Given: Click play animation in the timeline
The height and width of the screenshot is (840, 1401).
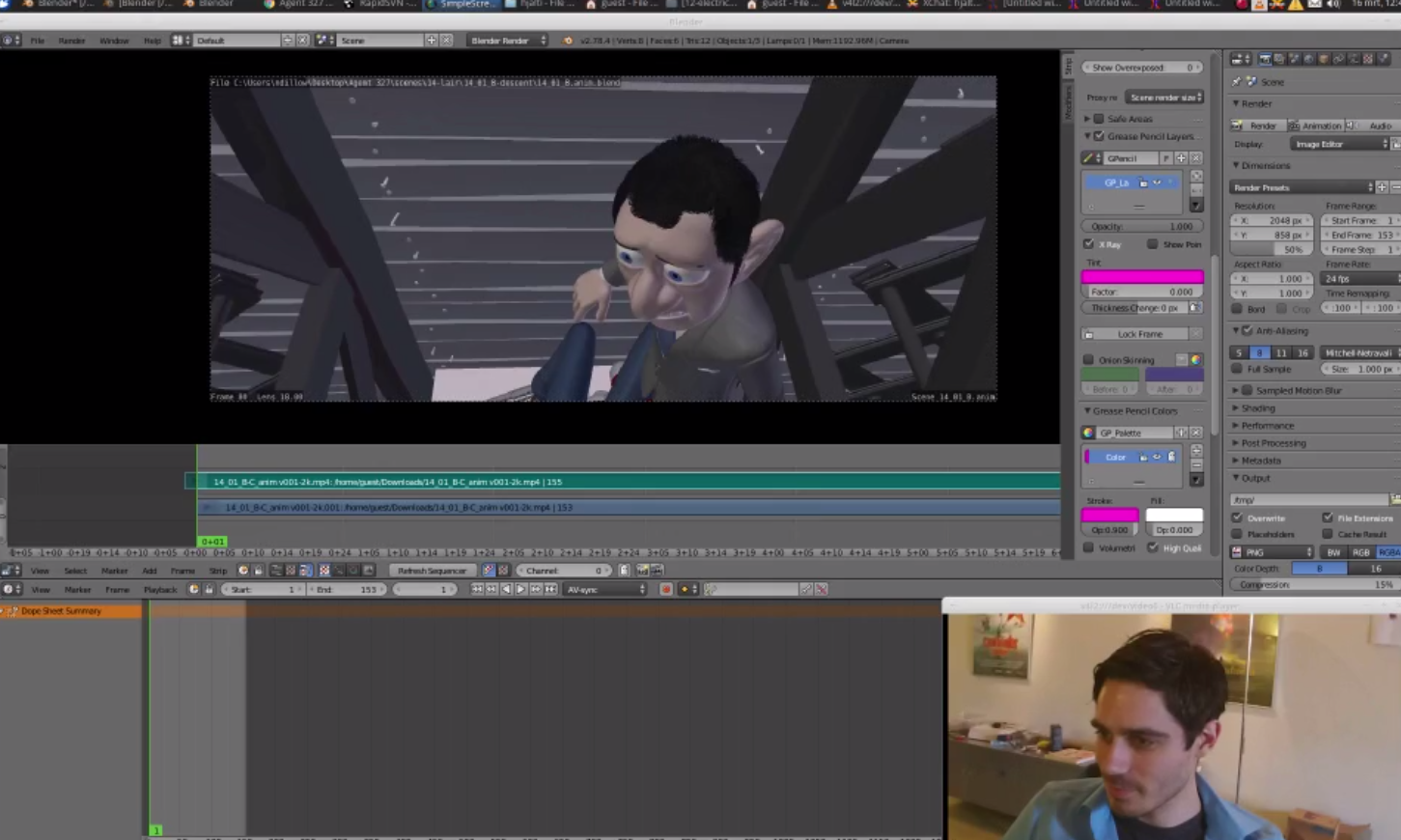Looking at the screenshot, I should point(520,589).
